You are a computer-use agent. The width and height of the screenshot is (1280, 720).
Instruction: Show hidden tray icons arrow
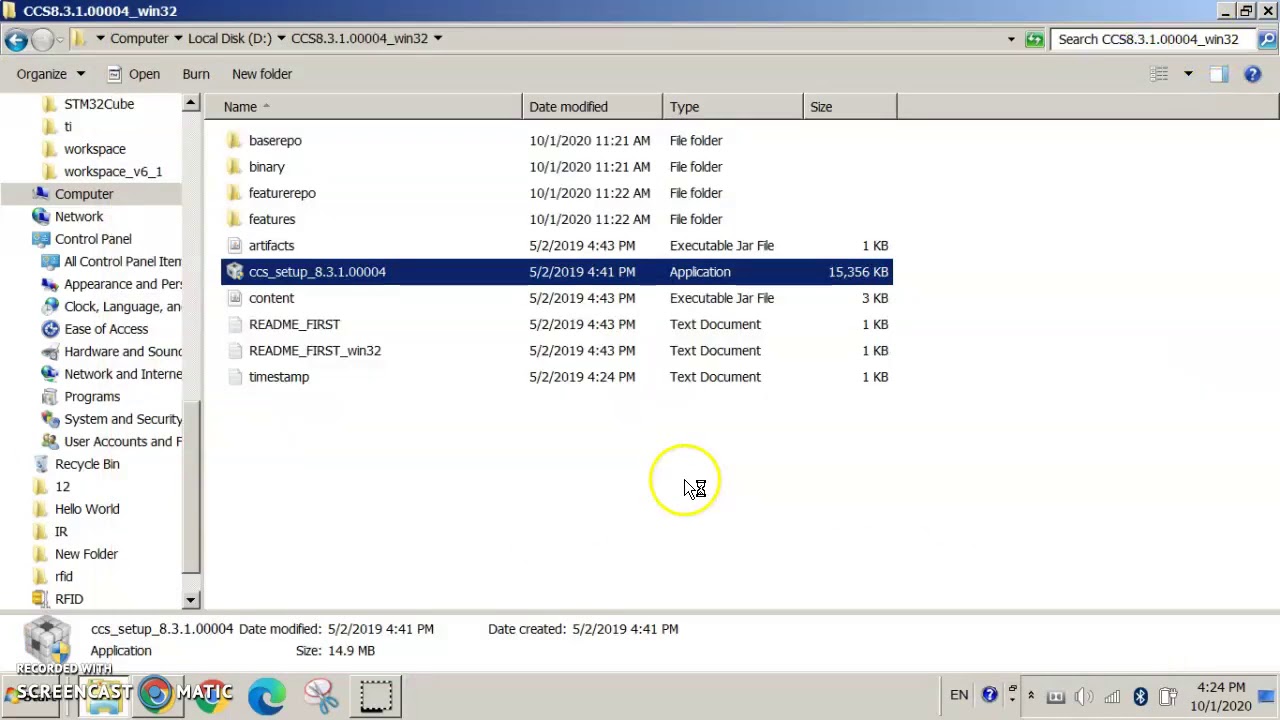click(x=1031, y=696)
